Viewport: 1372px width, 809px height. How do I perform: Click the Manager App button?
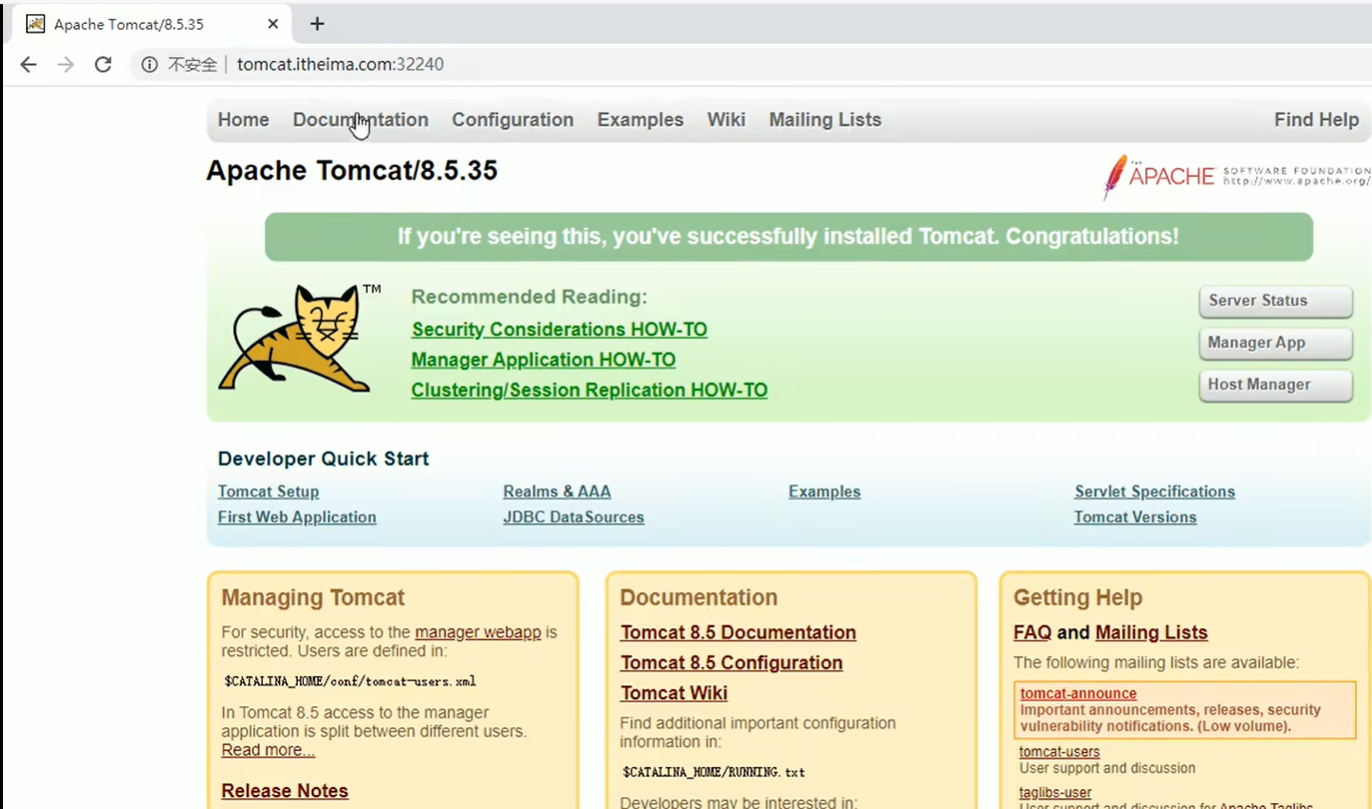1276,343
